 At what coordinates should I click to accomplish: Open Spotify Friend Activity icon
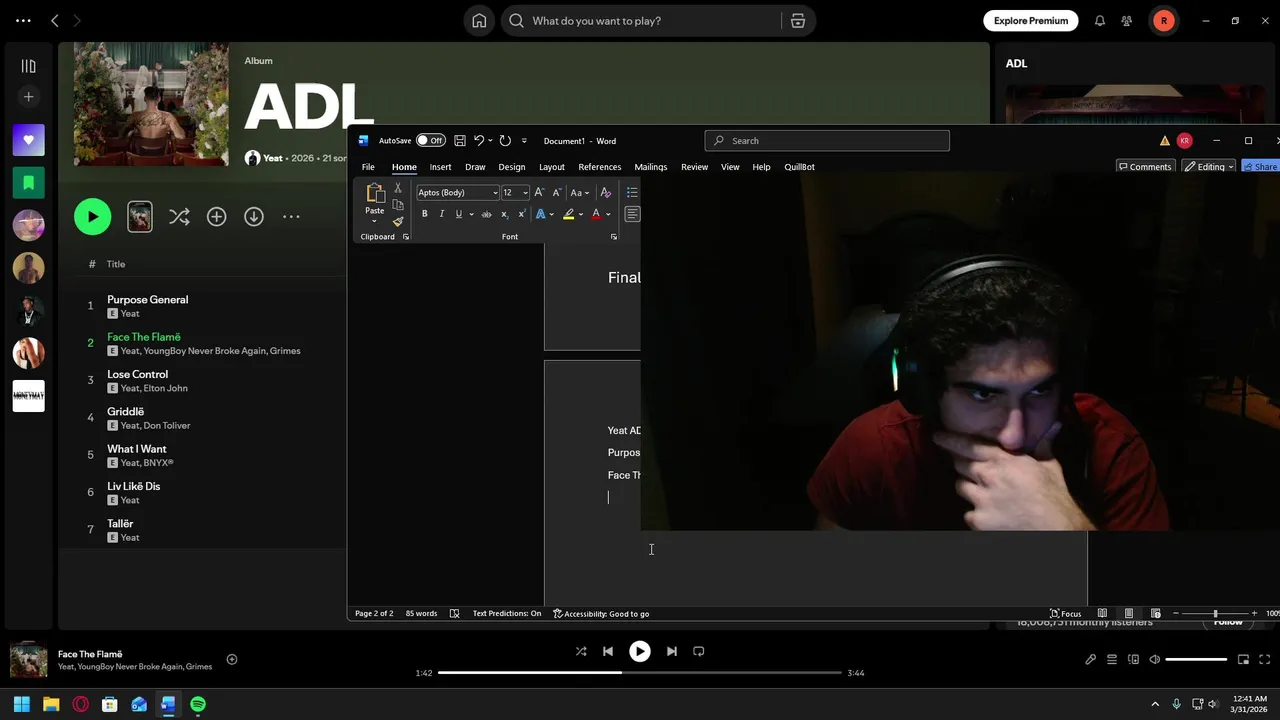click(1127, 21)
